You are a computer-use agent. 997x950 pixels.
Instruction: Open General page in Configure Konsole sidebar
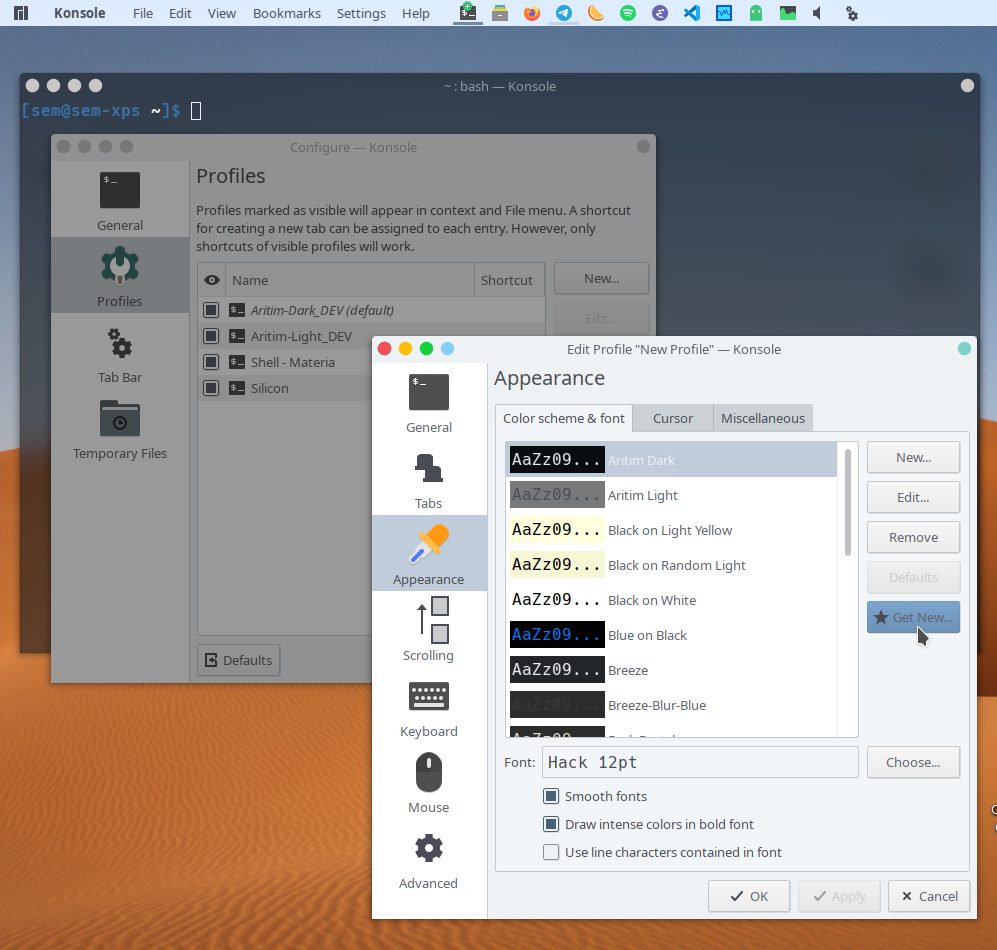pos(120,201)
